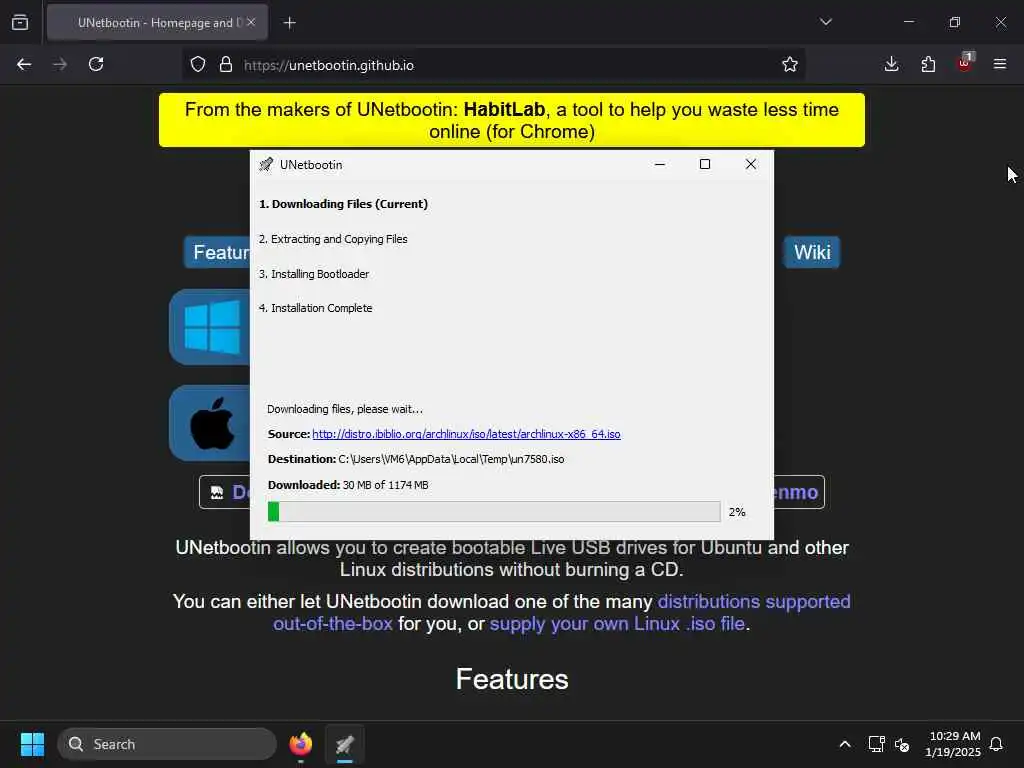Open the tracking protection shield icon

point(198,65)
